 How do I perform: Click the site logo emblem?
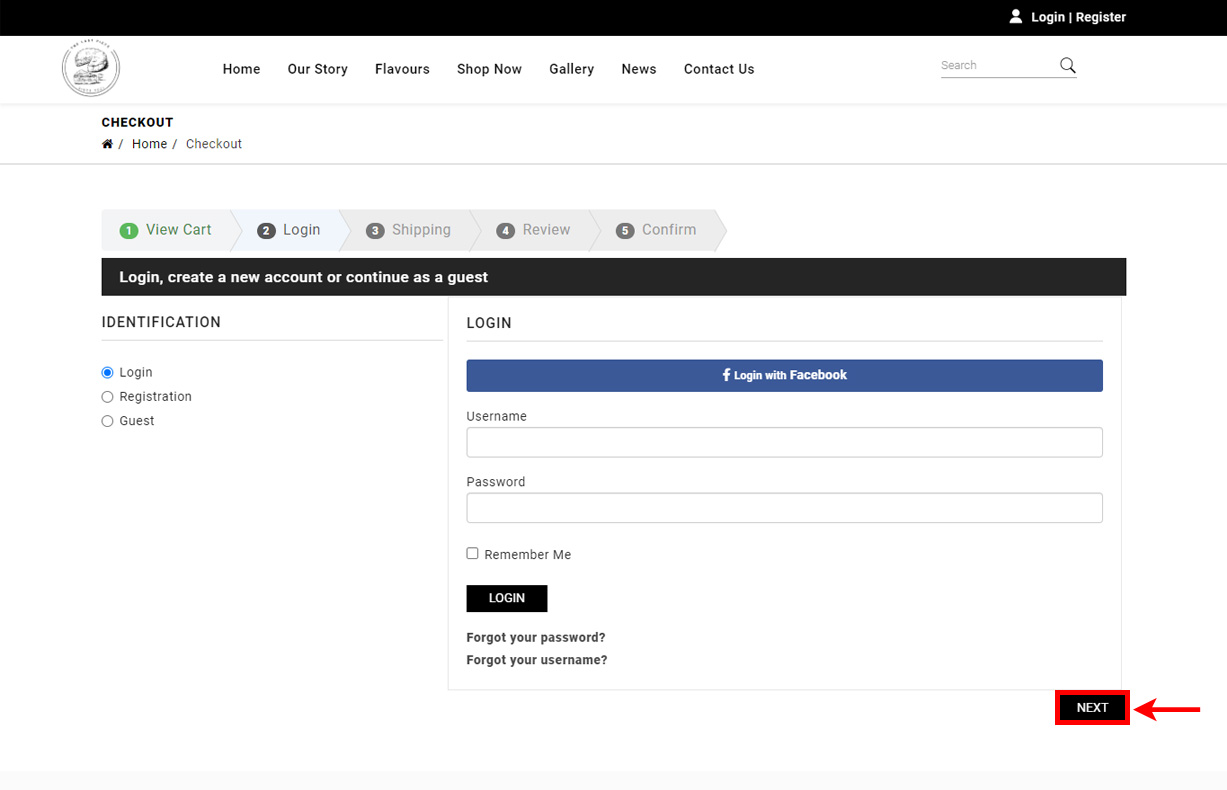click(91, 68)
